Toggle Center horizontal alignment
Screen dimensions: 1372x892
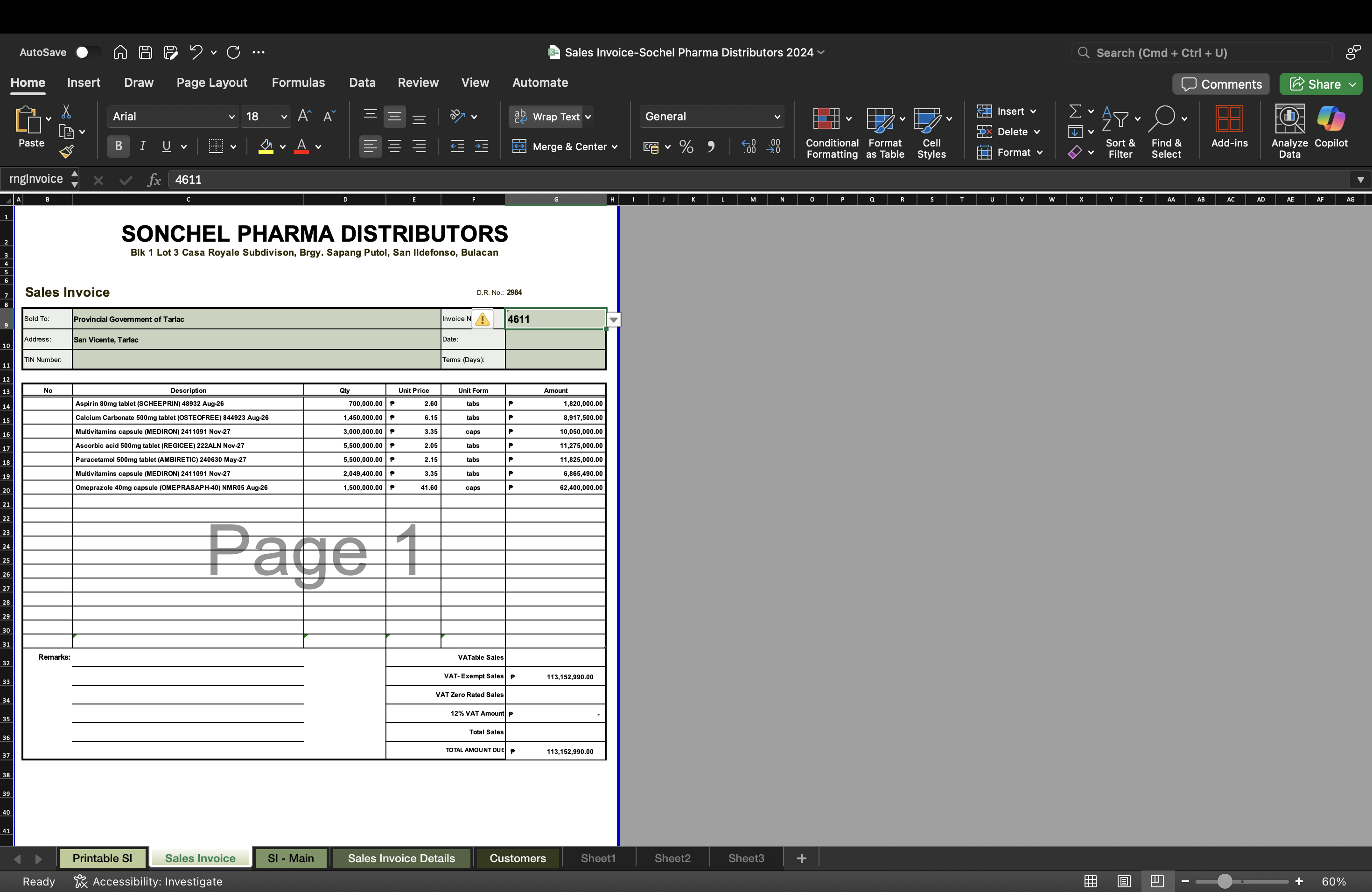pyautogui.click(x=395, y=146)
